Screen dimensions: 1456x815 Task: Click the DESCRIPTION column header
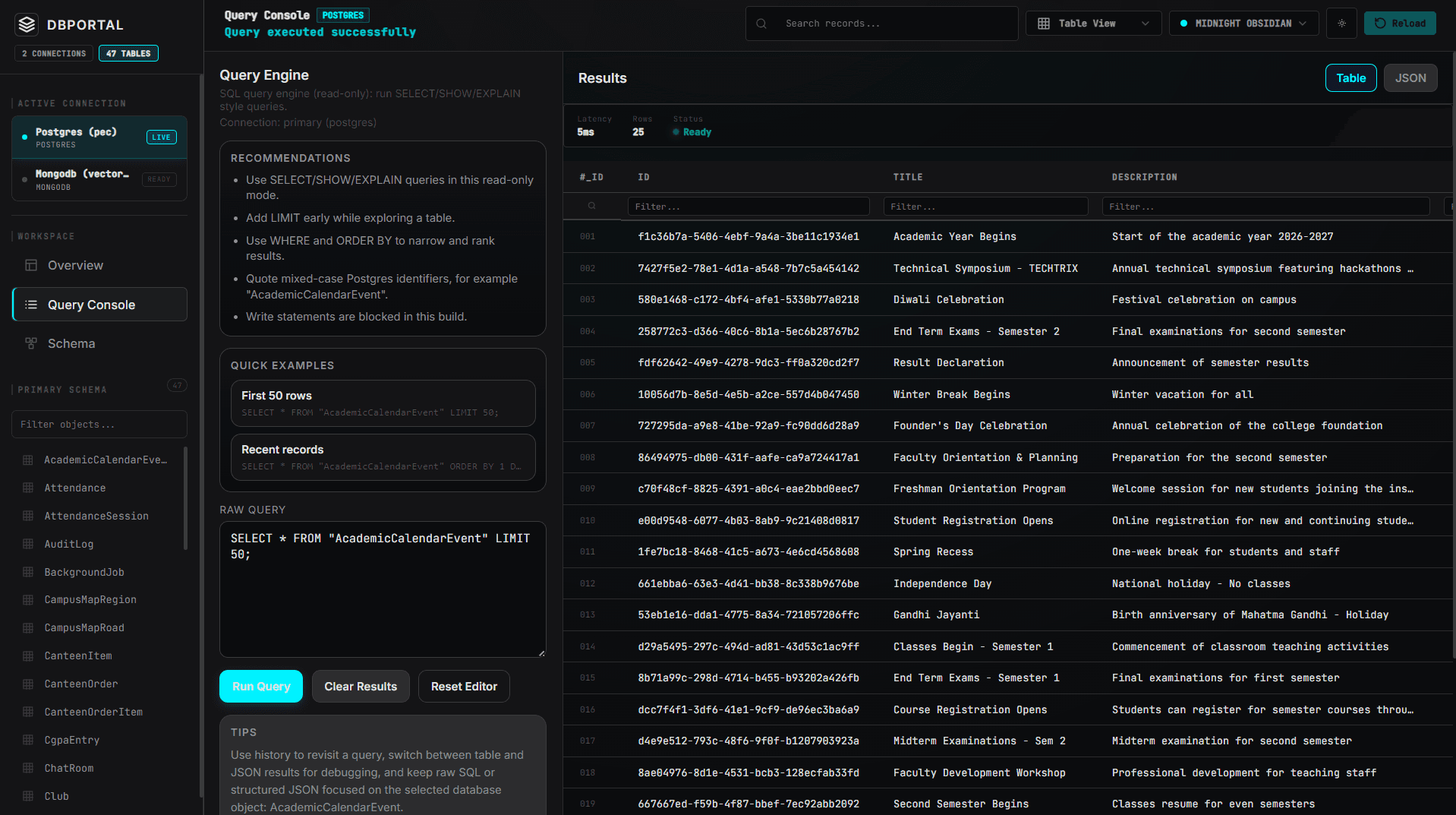click(1144, 177)
